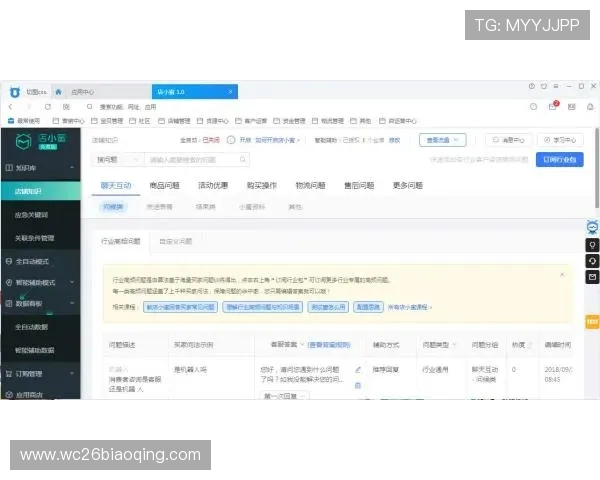Open the 配置答案 course tag
This screenshot has height=480, width=600.
(368, 307)
